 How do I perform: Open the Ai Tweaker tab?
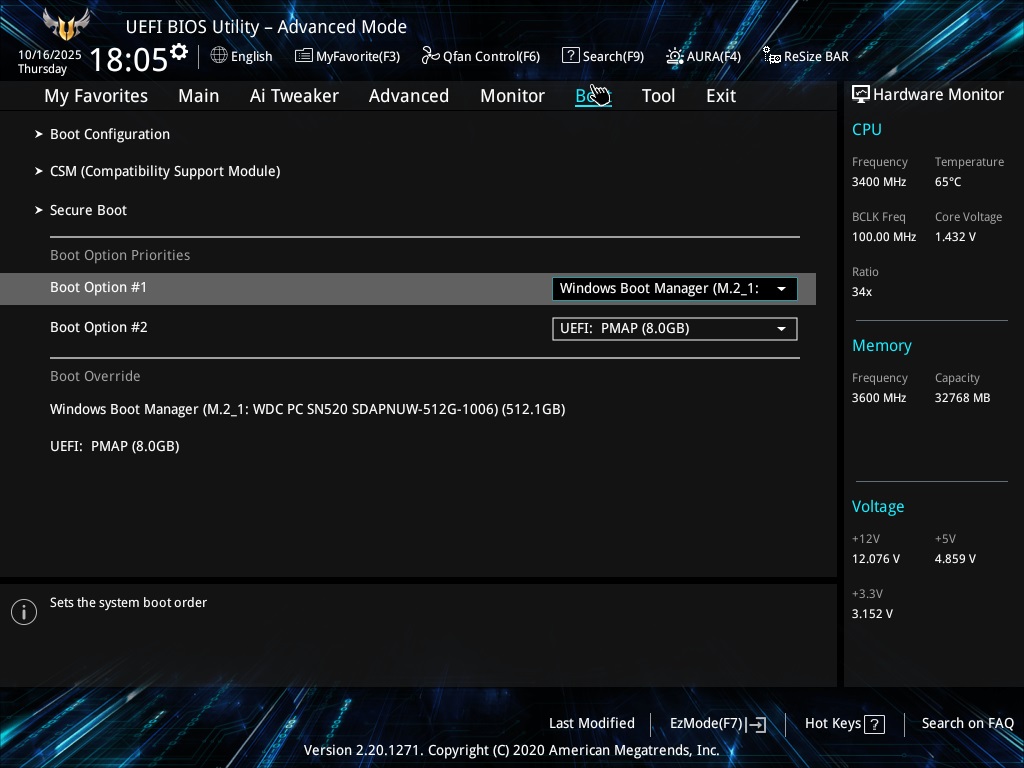coord(294,96)
